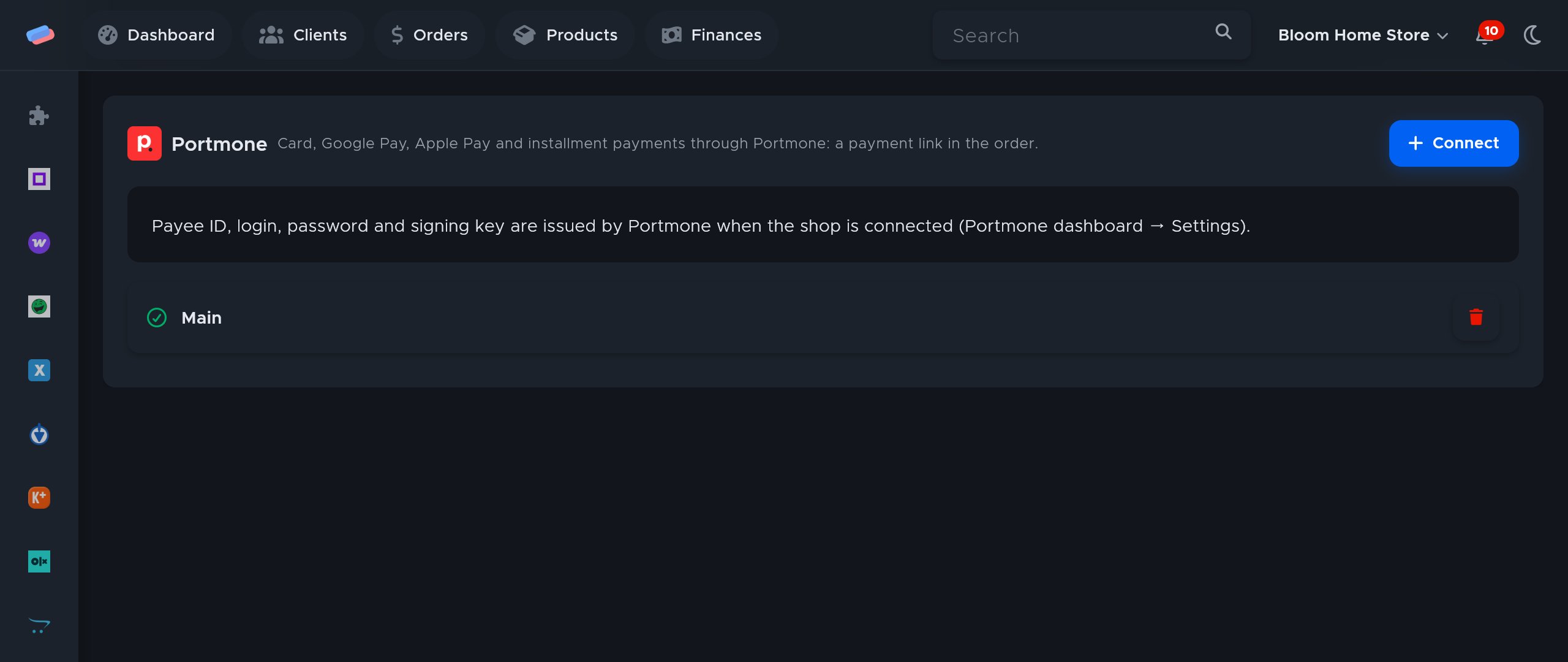Select the blue circular V icon in sidebar
Screen dimensions: 1568x662
39,434
